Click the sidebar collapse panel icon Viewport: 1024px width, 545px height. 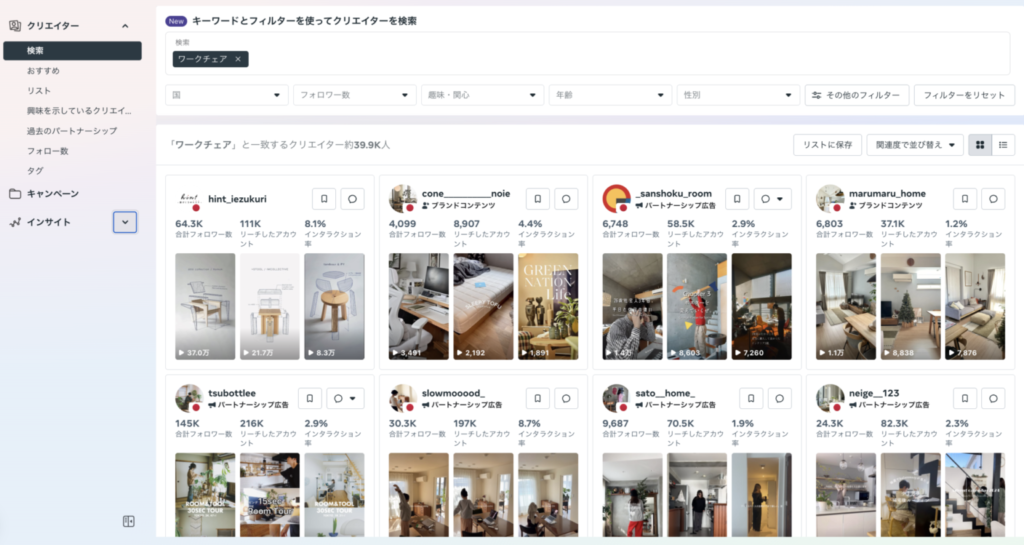click(128, 521)
